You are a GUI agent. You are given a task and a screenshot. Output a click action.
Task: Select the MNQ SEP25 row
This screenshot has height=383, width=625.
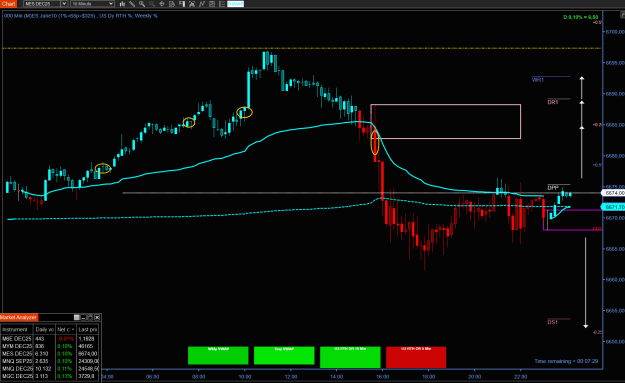point(50,361)
